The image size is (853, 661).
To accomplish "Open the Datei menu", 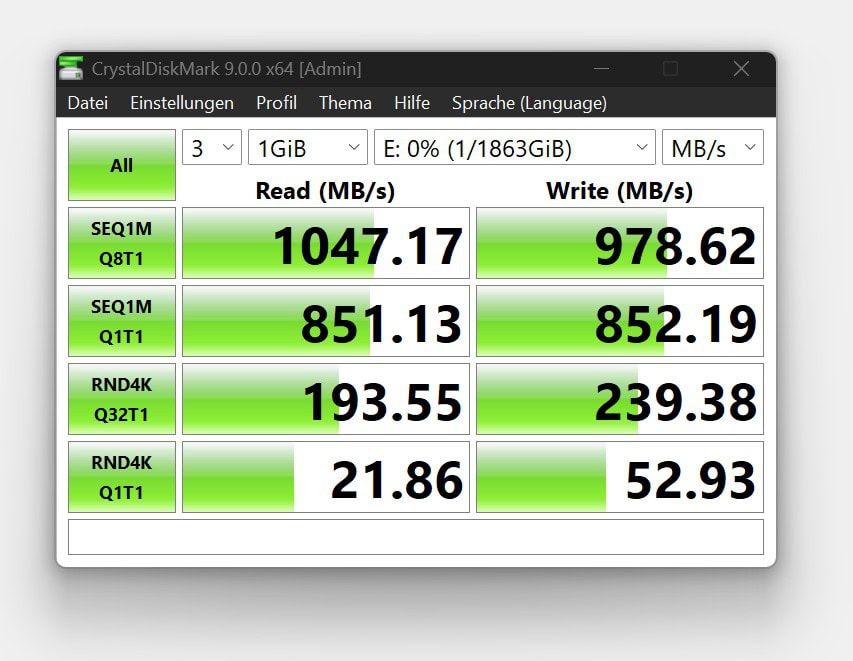I will 87,103.
